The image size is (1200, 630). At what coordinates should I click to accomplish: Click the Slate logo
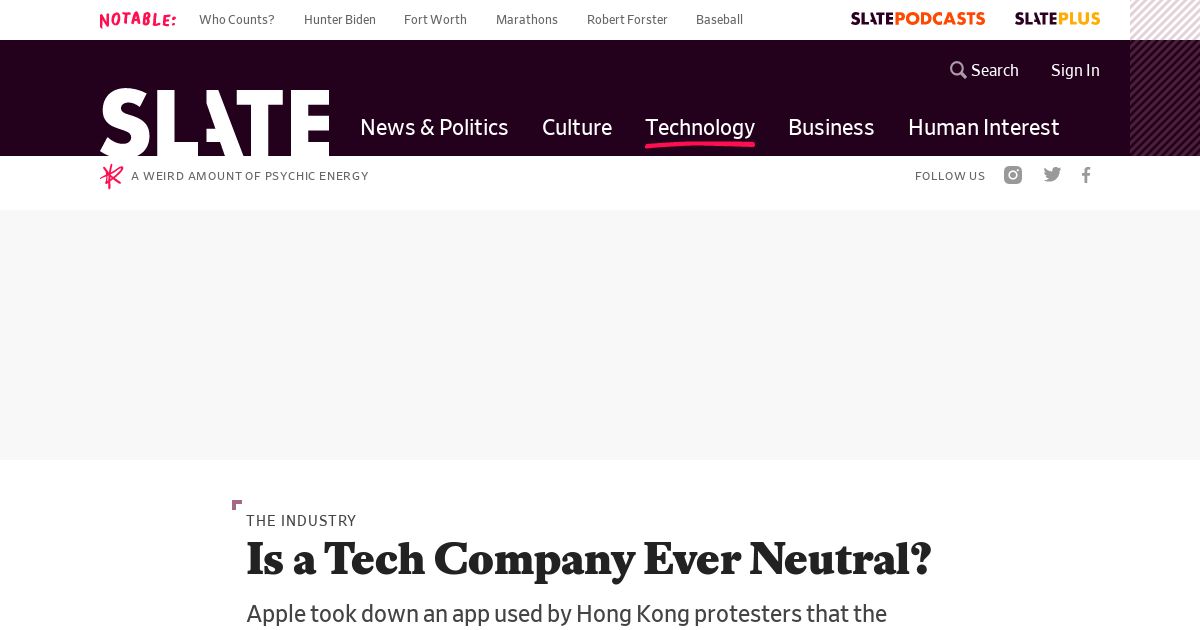(x=214, y=122)
